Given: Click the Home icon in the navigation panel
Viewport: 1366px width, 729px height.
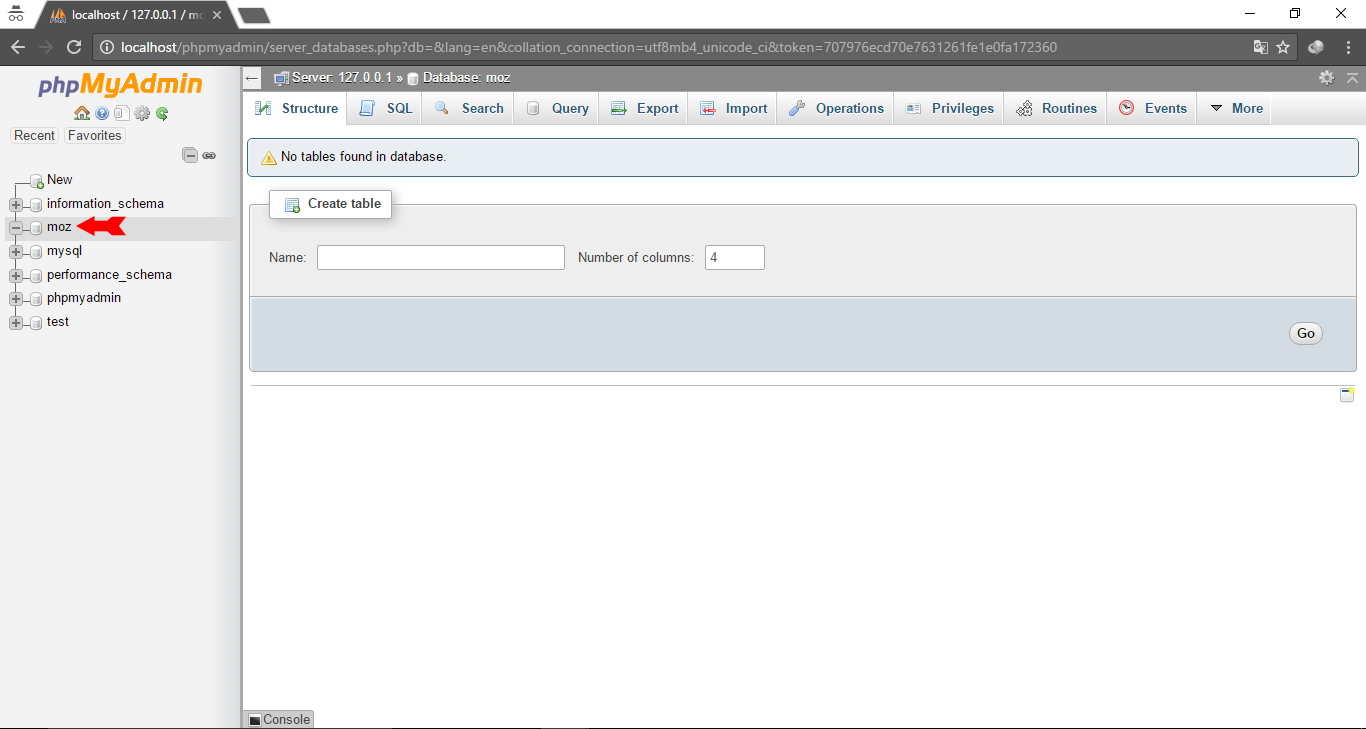Looking at the screenshot, I should 81,113.
